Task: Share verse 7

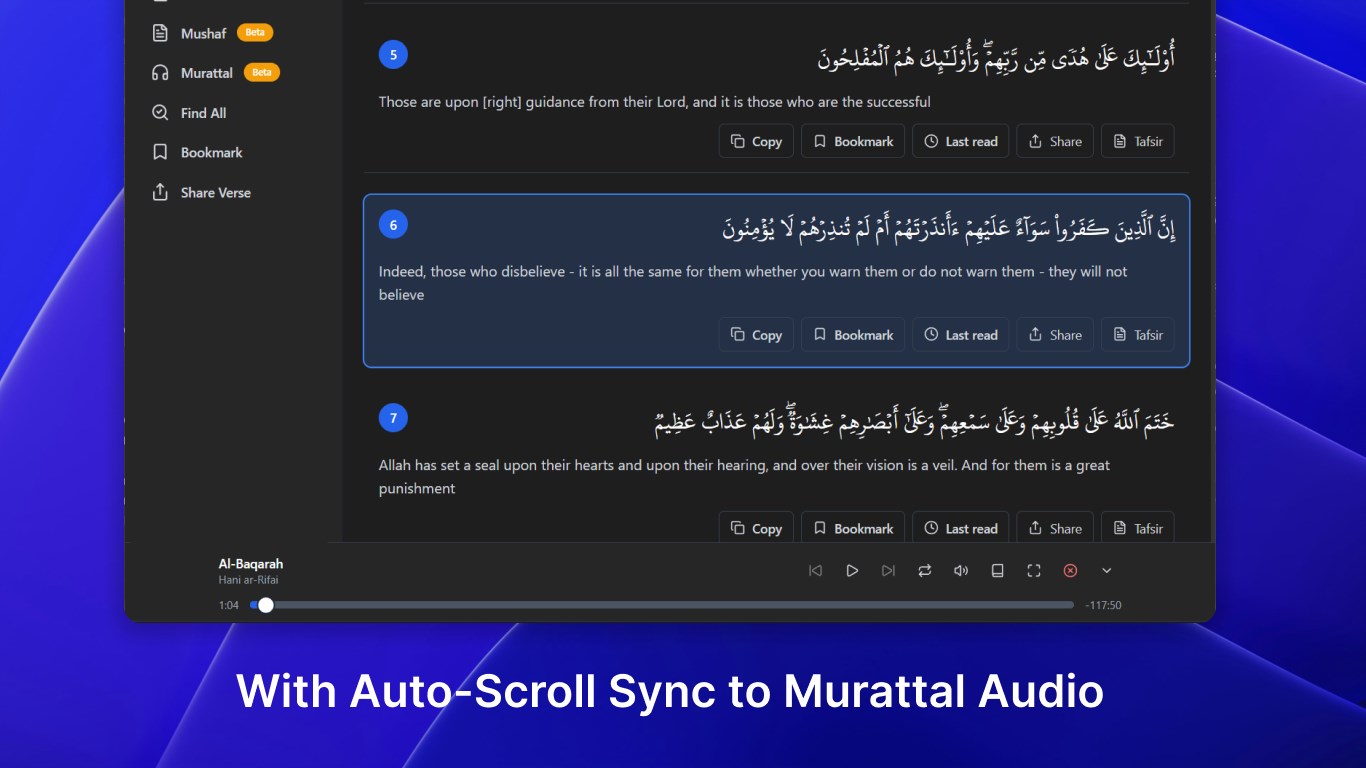Action: (x=1055, y=528)
